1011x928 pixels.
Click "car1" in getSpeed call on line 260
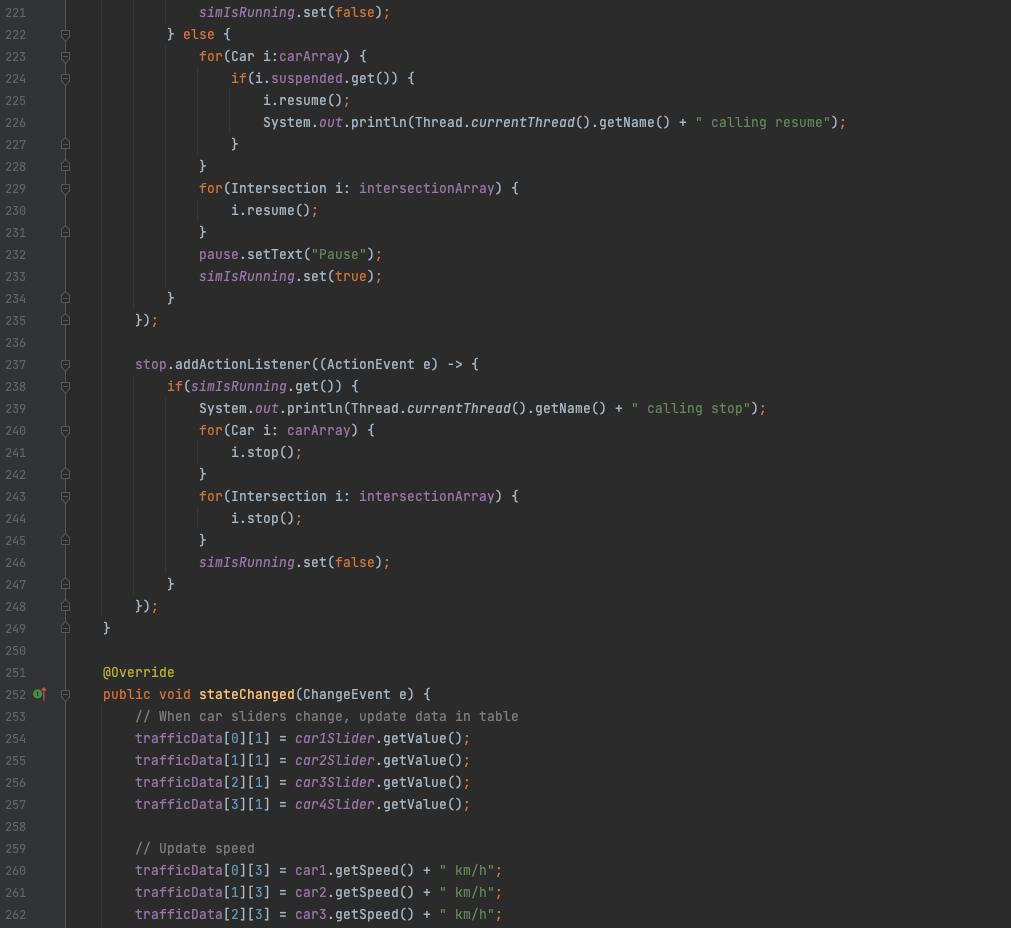click(311, 871)
